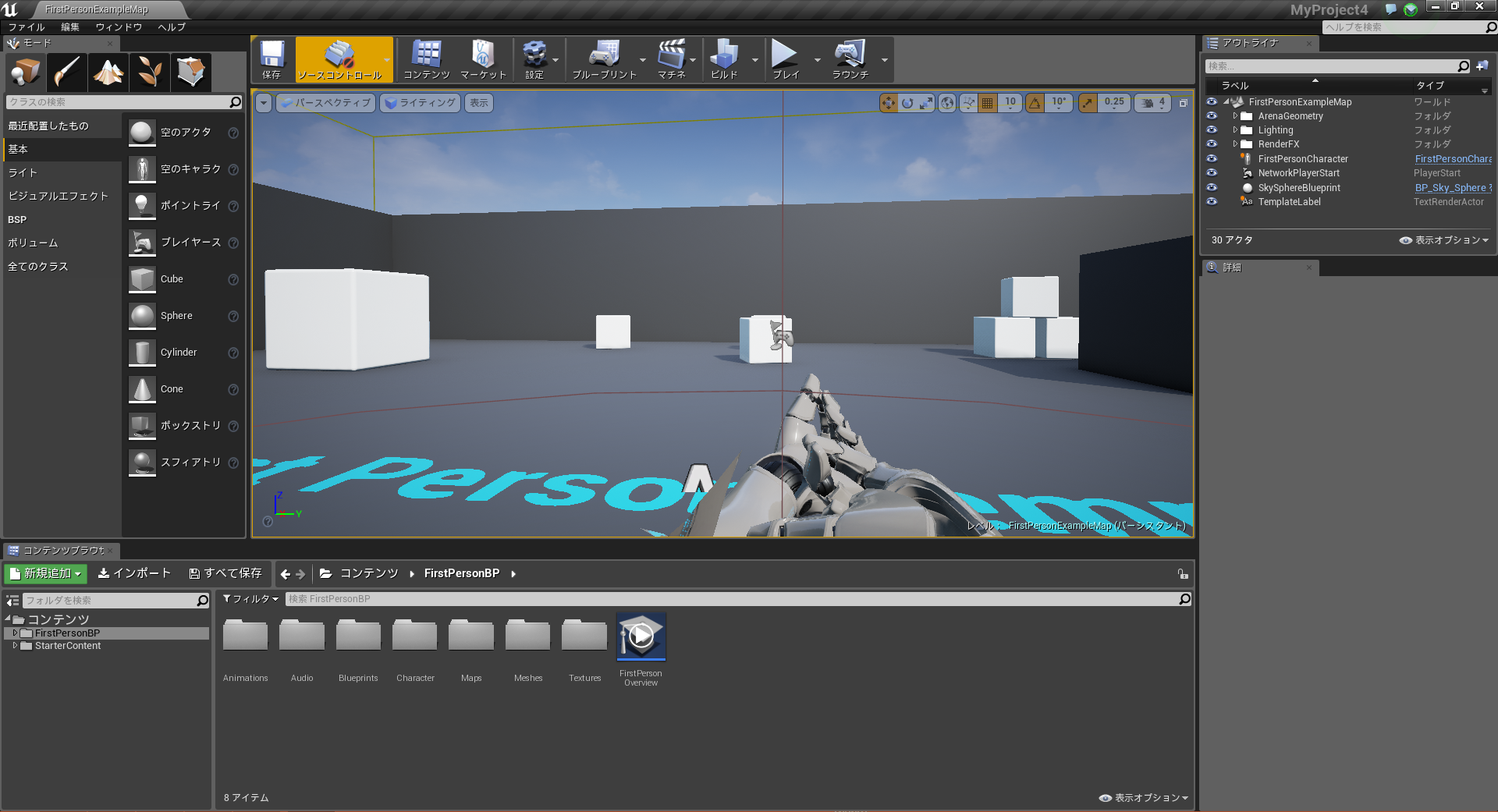Select the translate gizmo tool in viewport
Image resolution: width=1498 pixels, height=812 pixels.
889,103
